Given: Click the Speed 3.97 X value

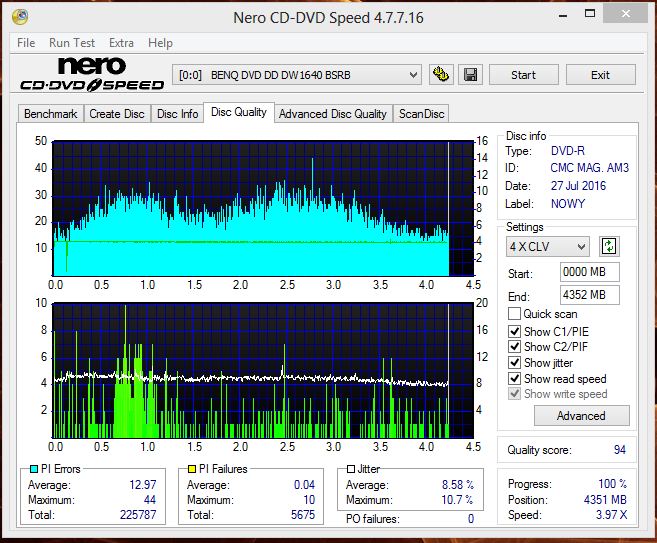Looking at the screenshot, I should click(611, 515).
